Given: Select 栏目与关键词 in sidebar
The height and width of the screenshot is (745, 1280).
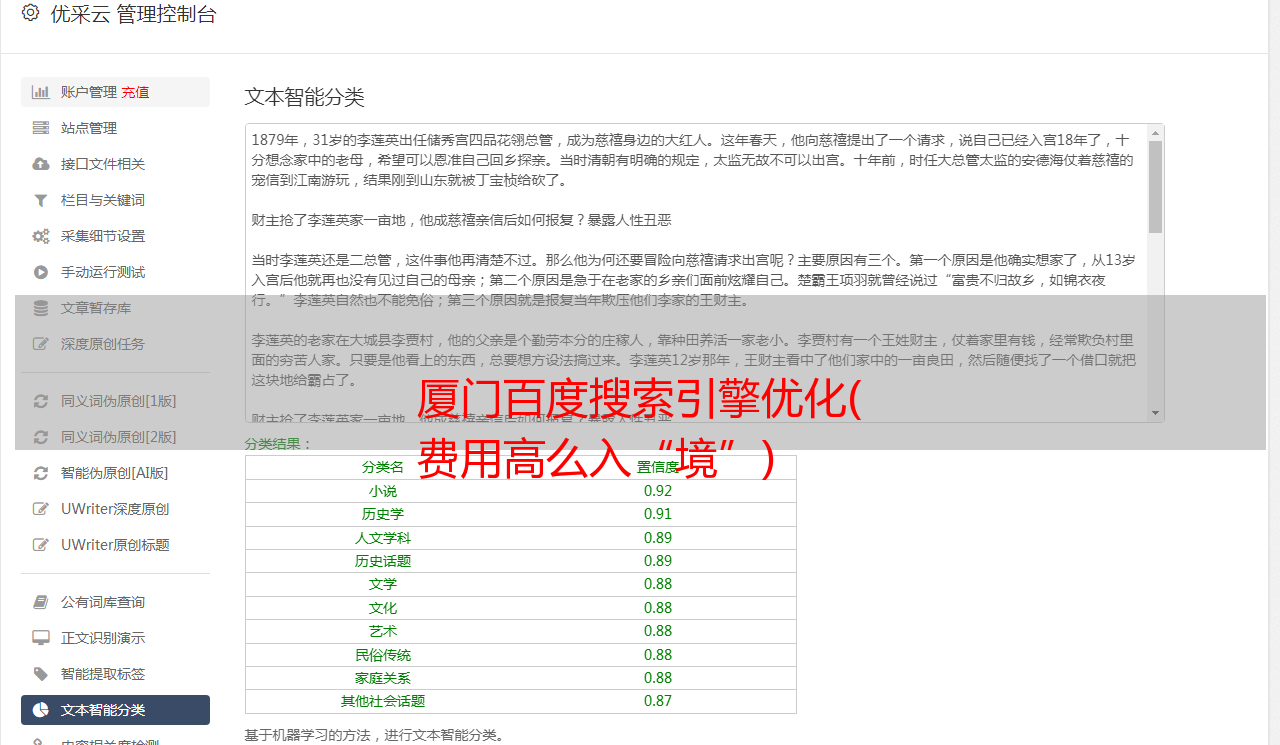Looking at the screenshot, I should [115, 200].
